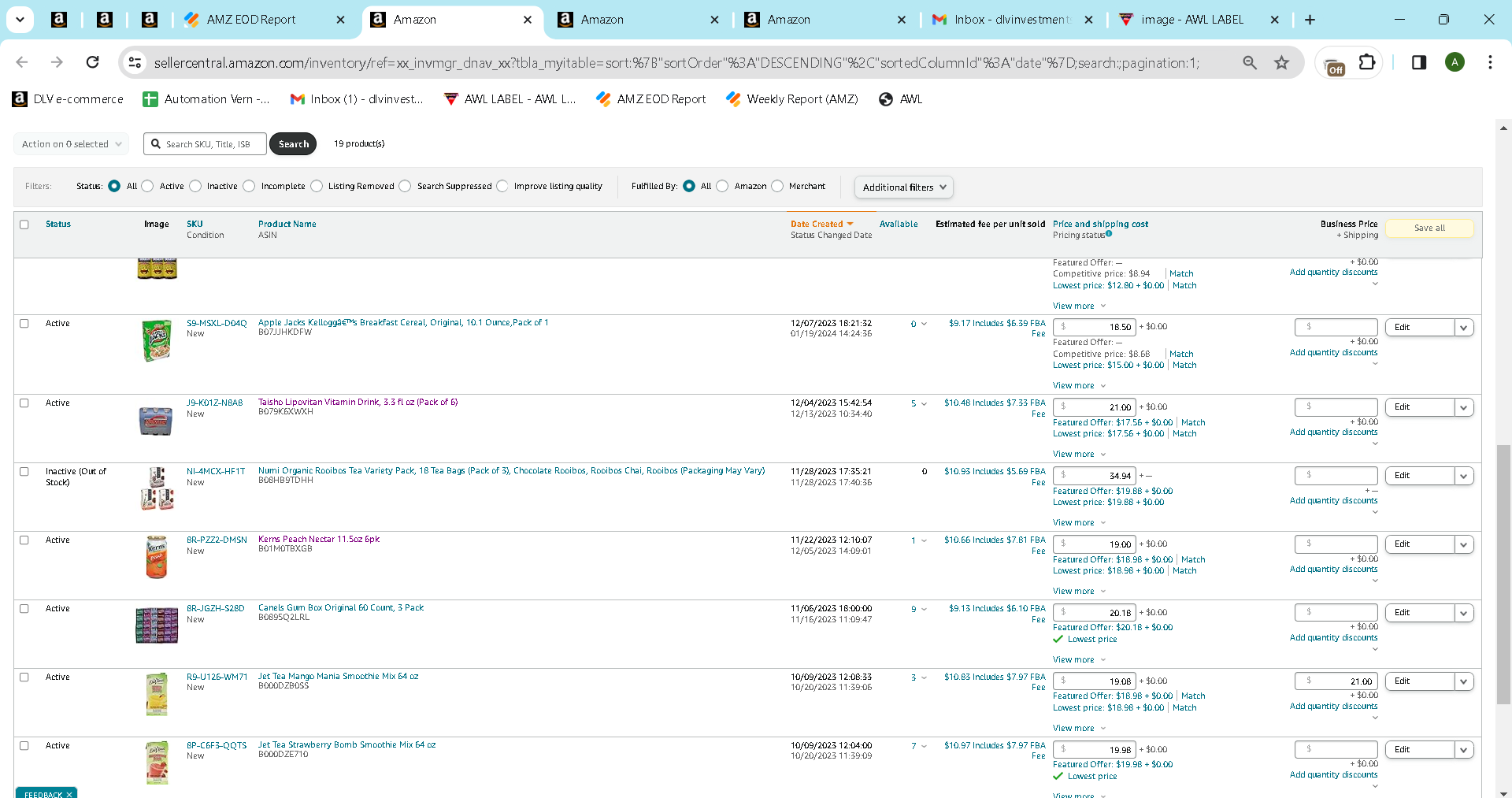The width and height of the screenshot is (1512, 798).
Task: Click the page vertical scrollbar thumb
Action: pyautogui.click(x=1503, y=574)
